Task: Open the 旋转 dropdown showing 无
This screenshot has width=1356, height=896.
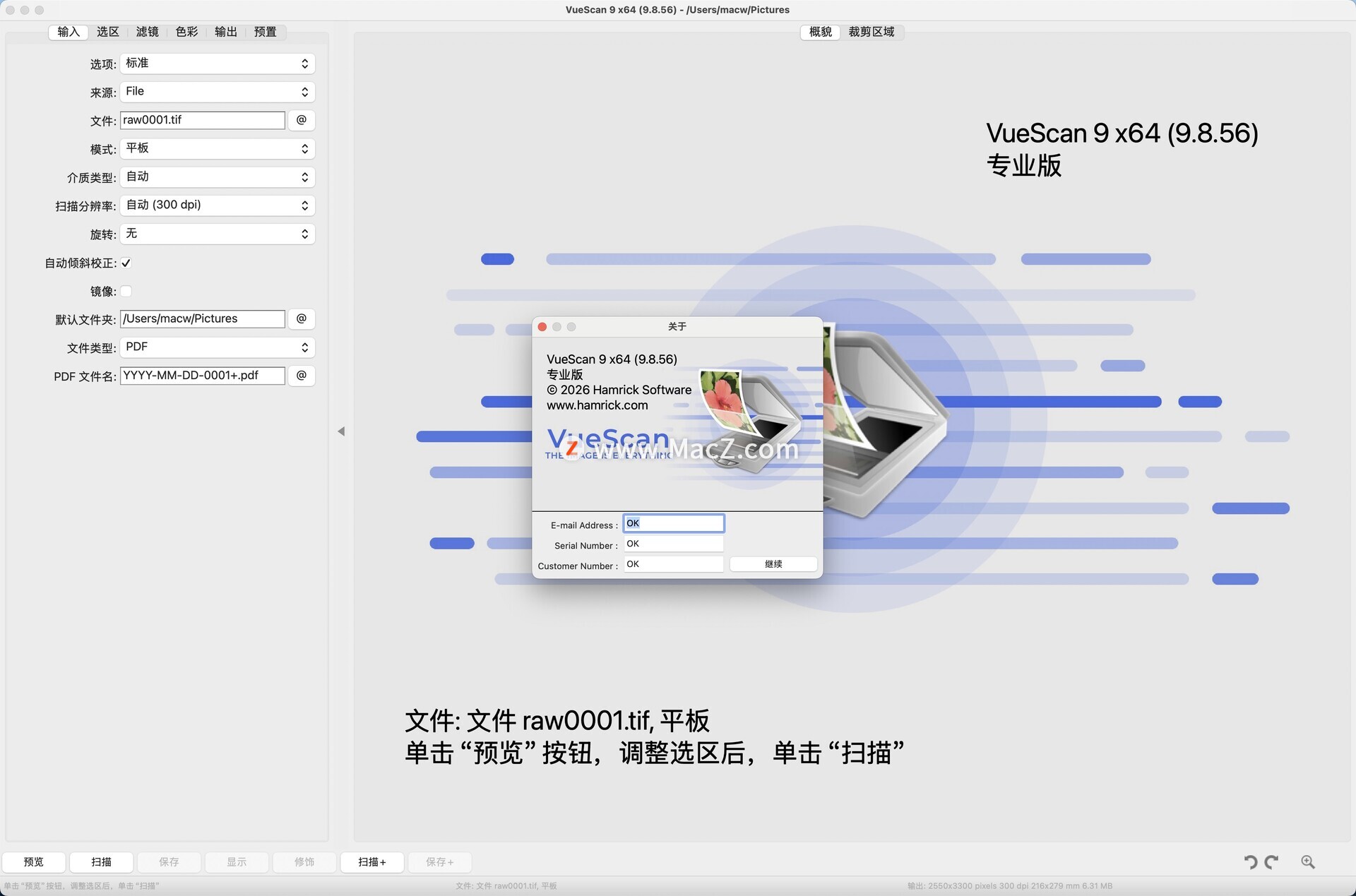Action: (x=218, y=234)
